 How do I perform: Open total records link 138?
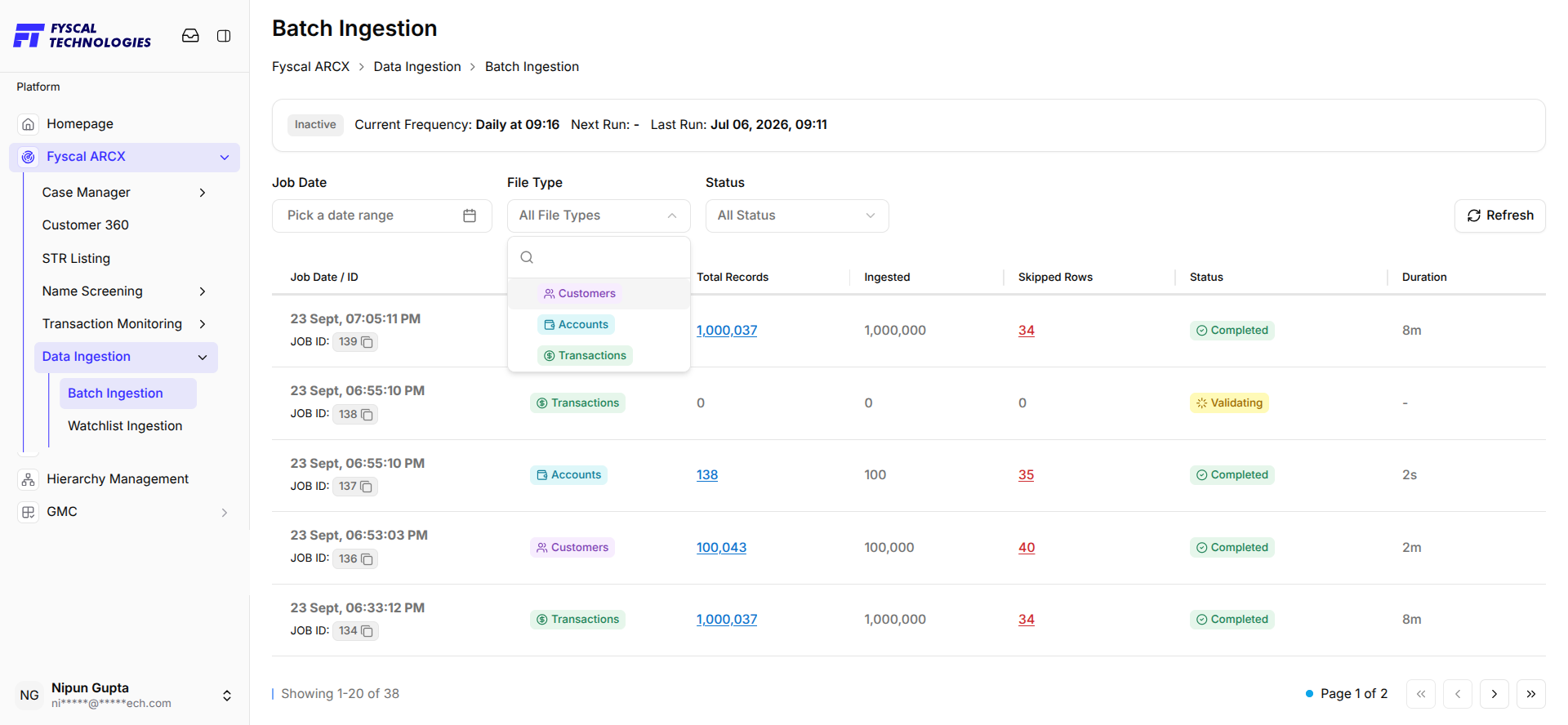[x=707, y=475]
